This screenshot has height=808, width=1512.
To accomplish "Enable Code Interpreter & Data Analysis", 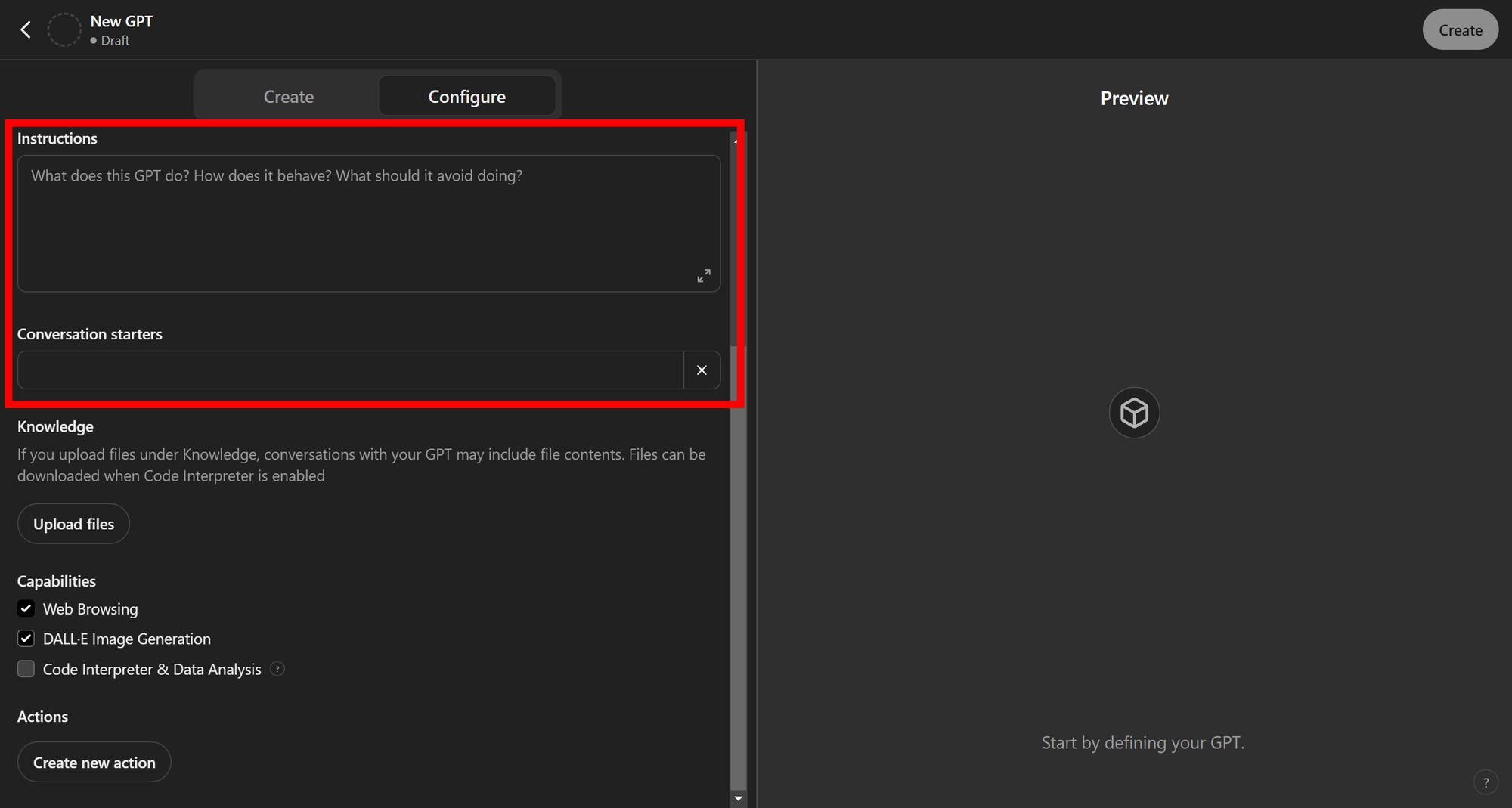I will click(x=26, y=669).
